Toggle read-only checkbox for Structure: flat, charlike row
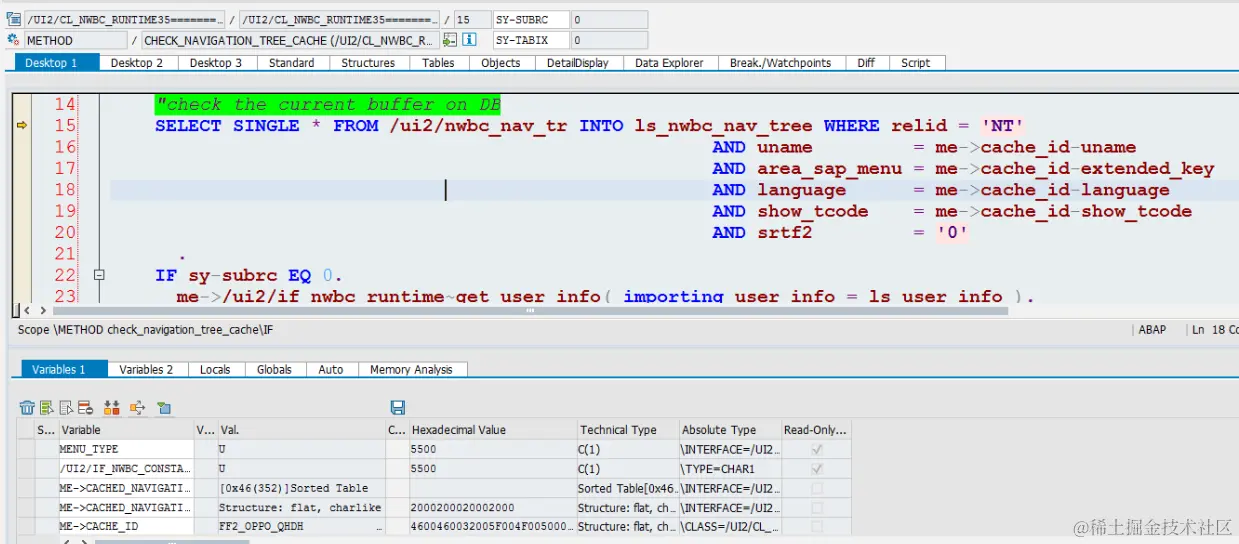This screenshot has width=1239, height=544. coord(817,507)
